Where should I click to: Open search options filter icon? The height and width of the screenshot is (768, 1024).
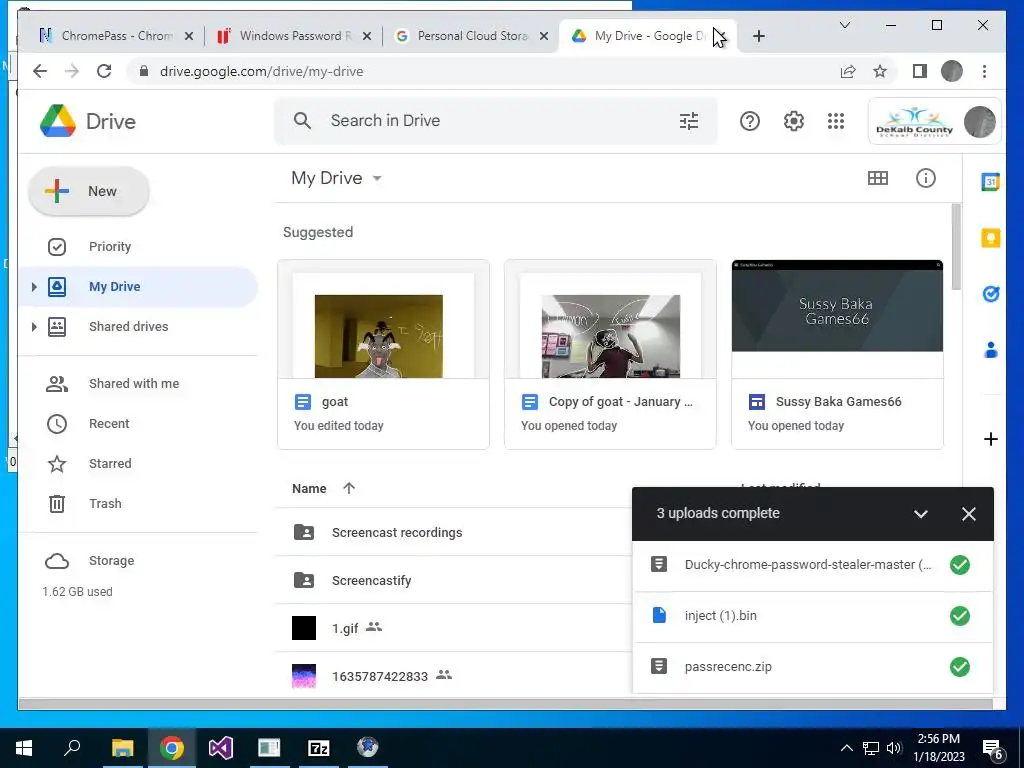click(x=688, y=121)
